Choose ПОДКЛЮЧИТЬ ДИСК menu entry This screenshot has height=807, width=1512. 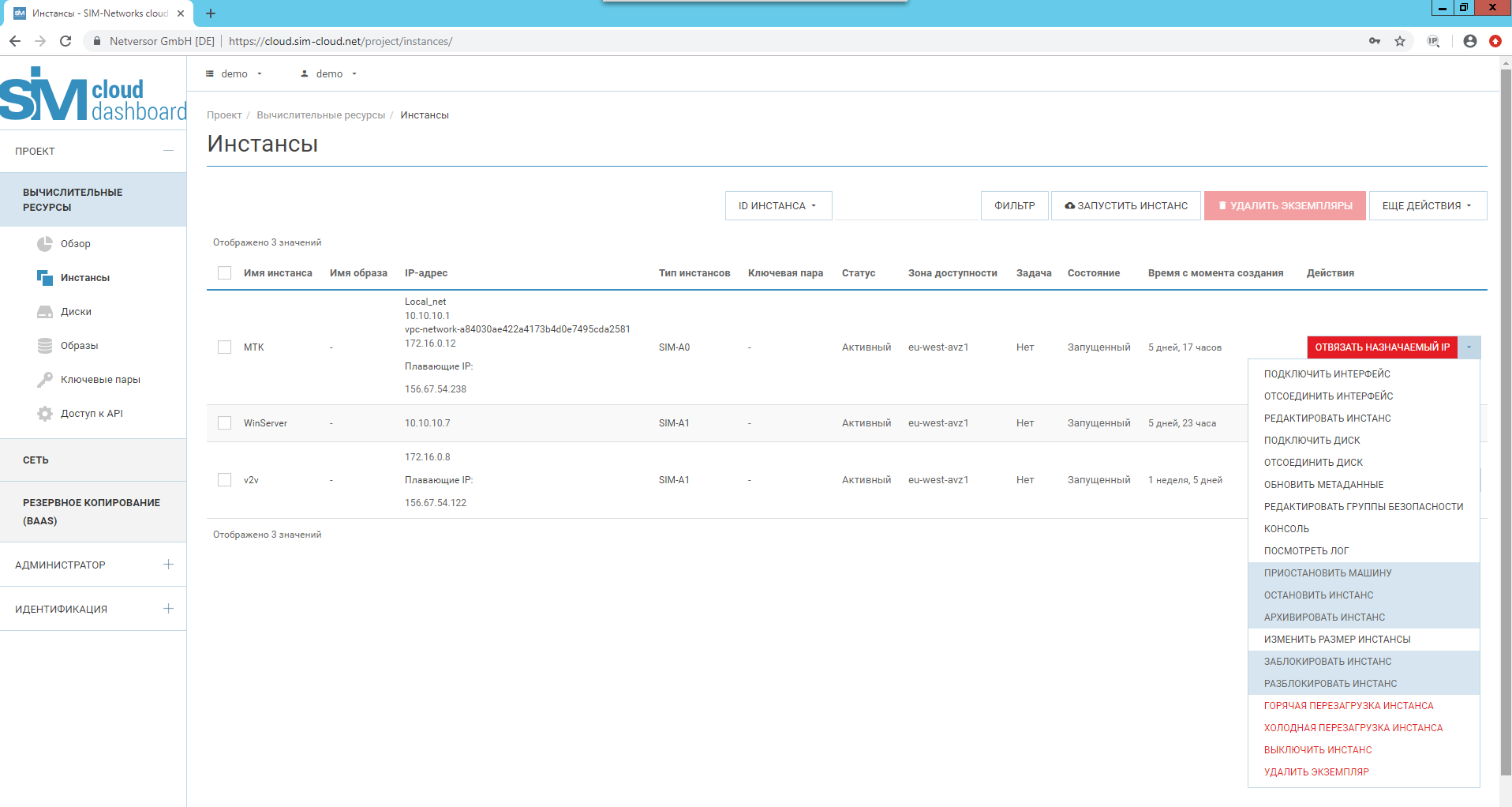(1364, 441)
